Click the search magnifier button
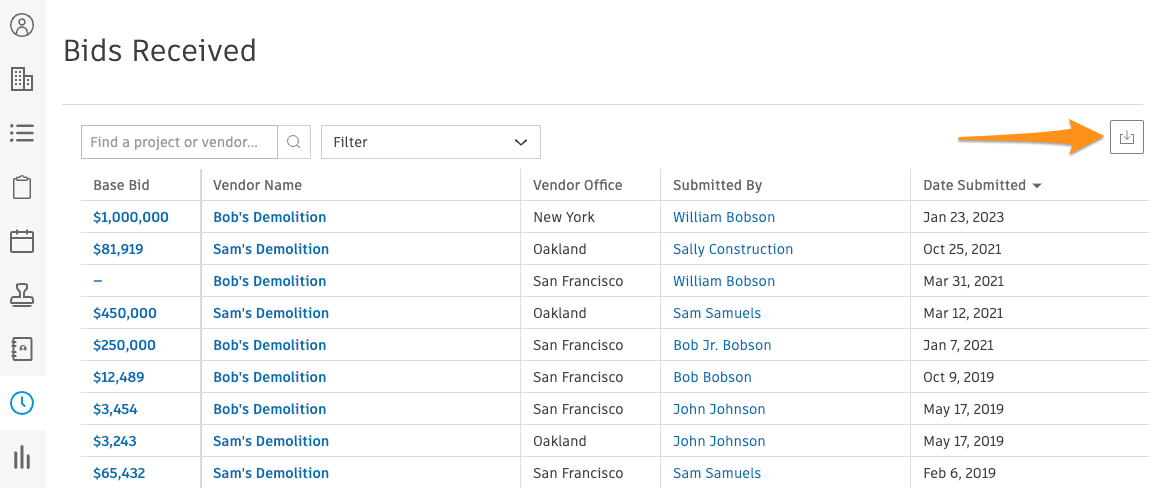Viewport: 1154px width, 488px height. click(x=294, y=142)
